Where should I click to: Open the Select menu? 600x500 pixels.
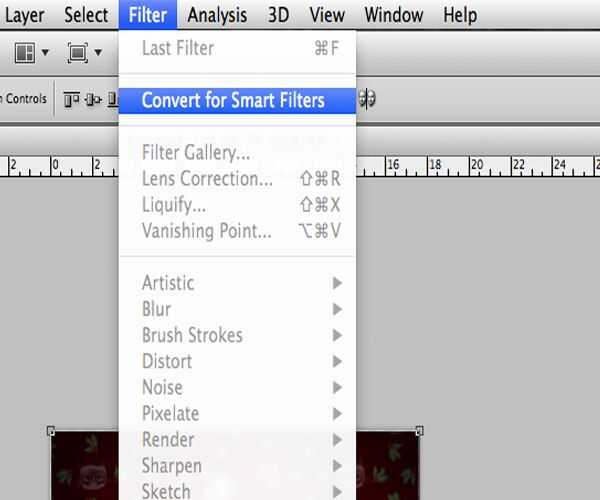(x=86, y=15)
